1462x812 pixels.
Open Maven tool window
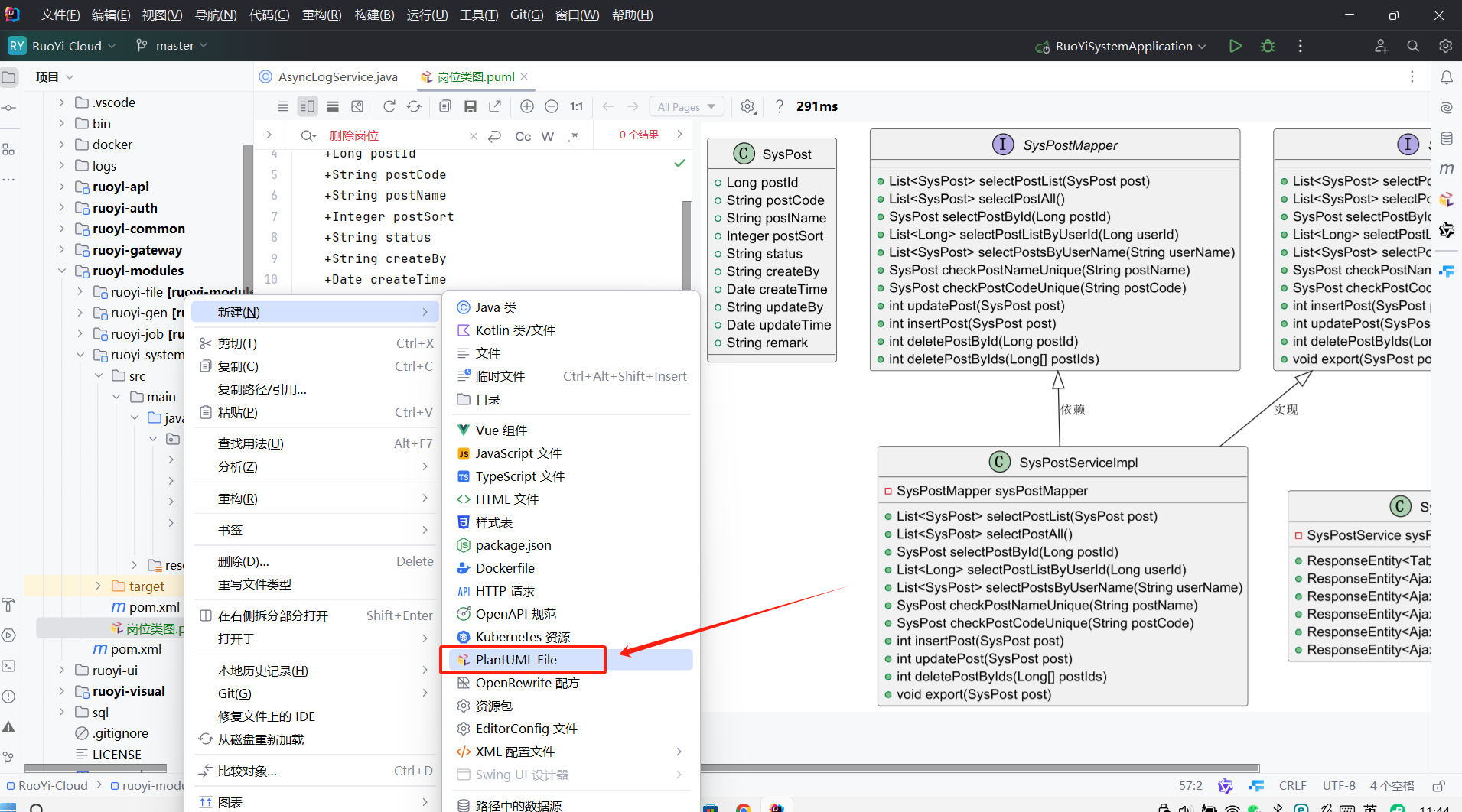[1447, 169]
